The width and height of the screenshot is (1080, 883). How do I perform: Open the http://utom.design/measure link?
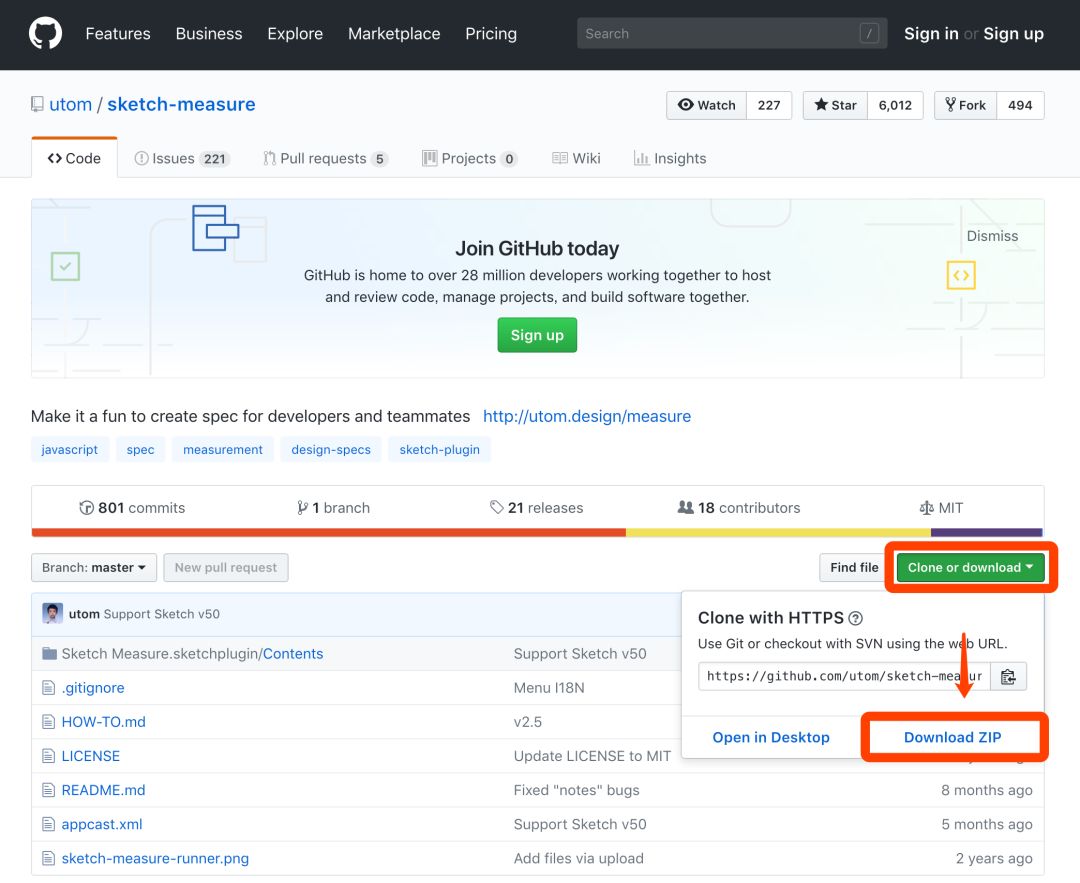[x=587, y=416]
